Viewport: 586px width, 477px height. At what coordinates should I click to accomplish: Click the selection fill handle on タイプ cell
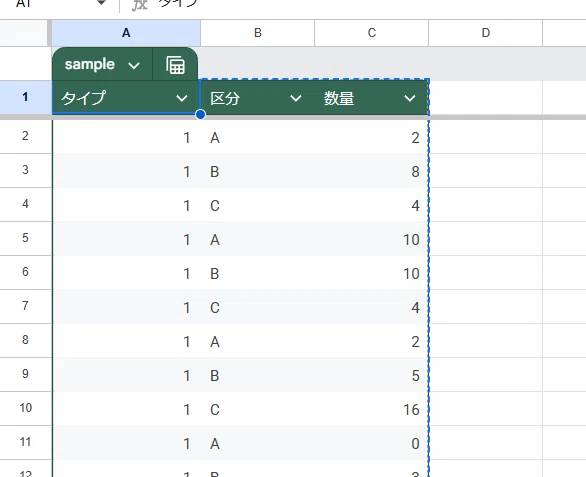(200, 114)
